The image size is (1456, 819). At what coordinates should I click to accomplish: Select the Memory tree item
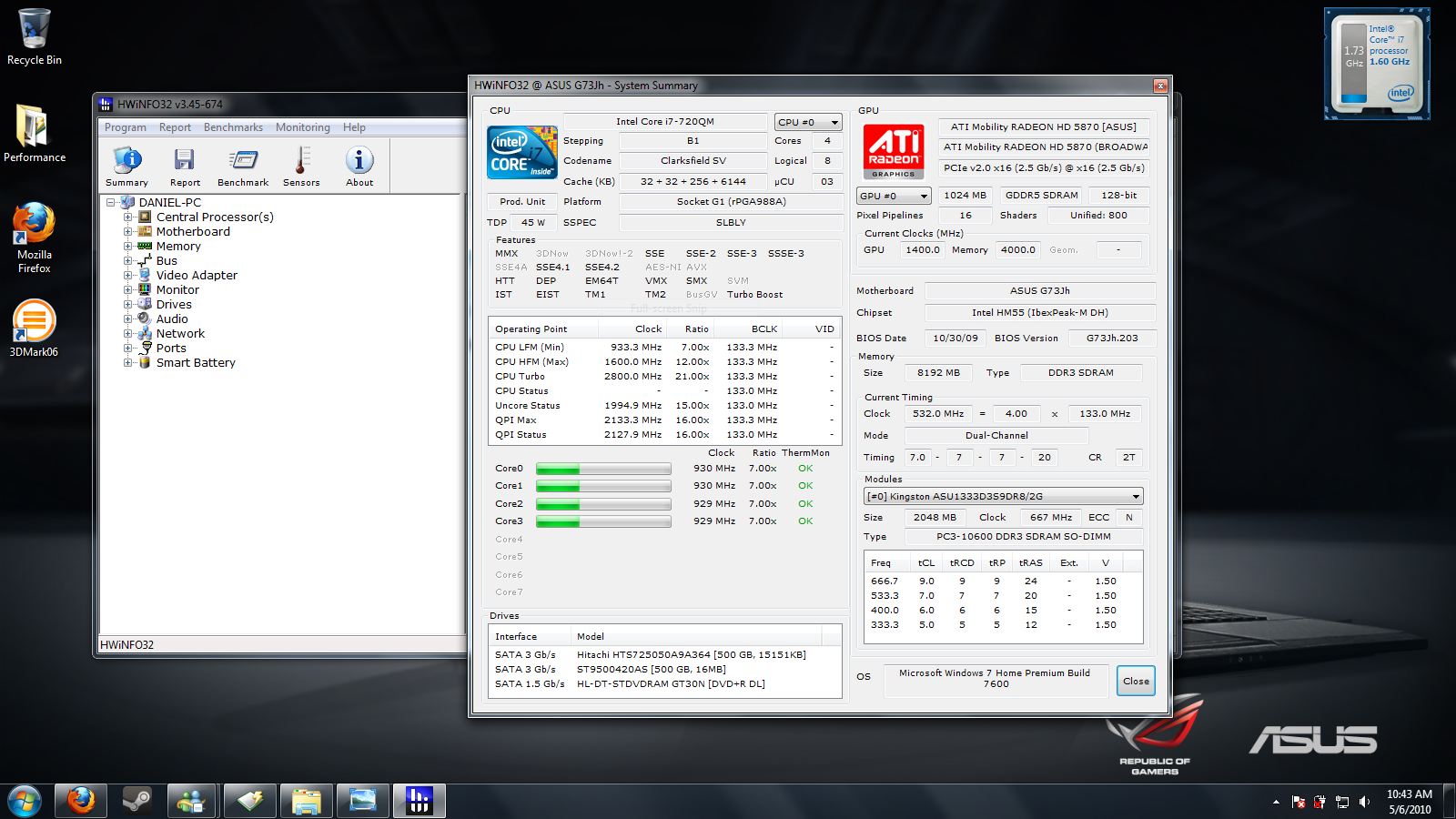click(178, 247)
